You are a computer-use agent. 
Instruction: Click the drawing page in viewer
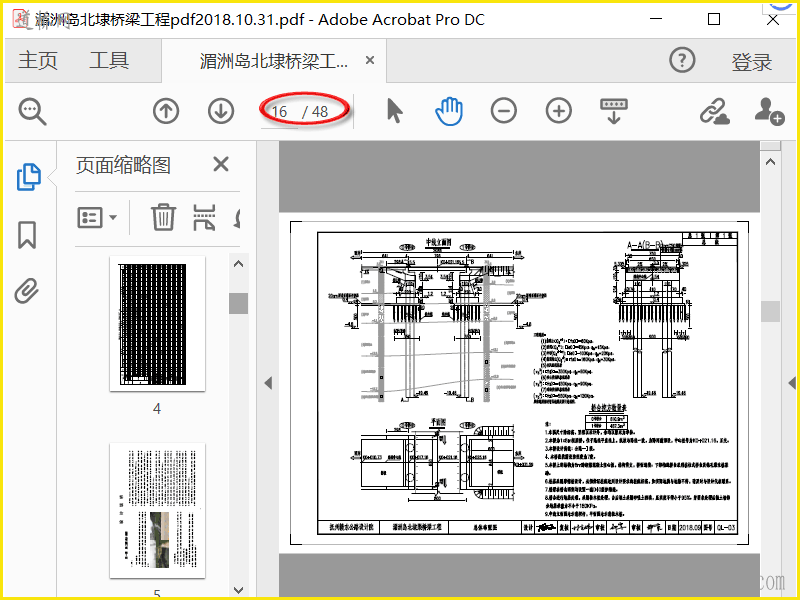pos(519,383)
